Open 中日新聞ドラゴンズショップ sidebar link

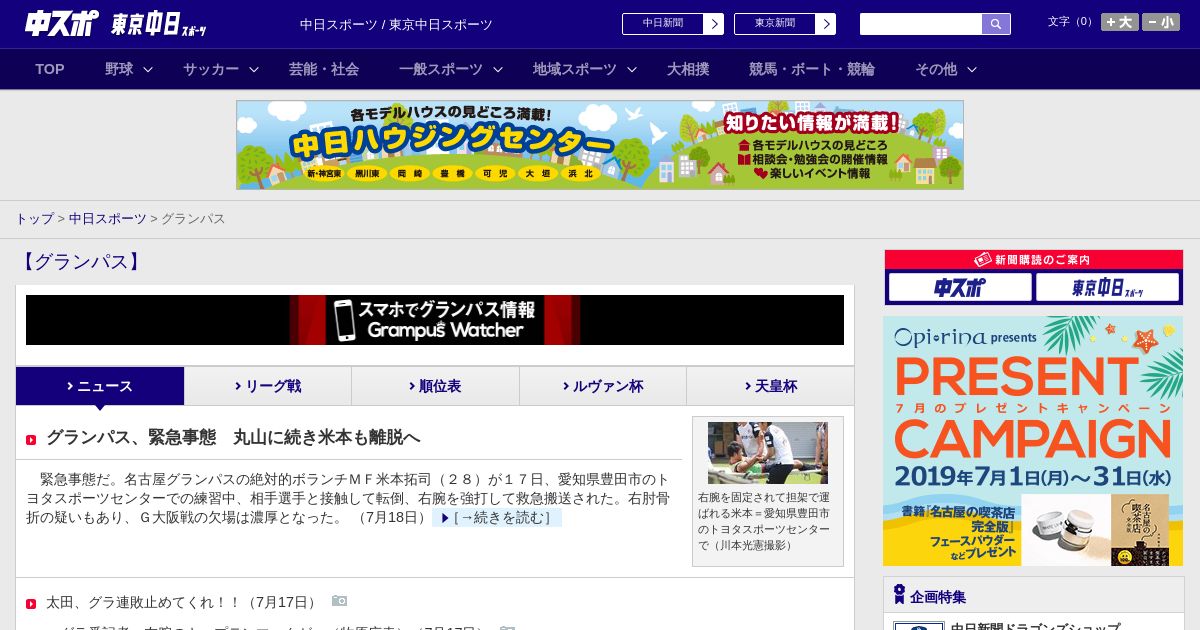[x=1035, y=626]
